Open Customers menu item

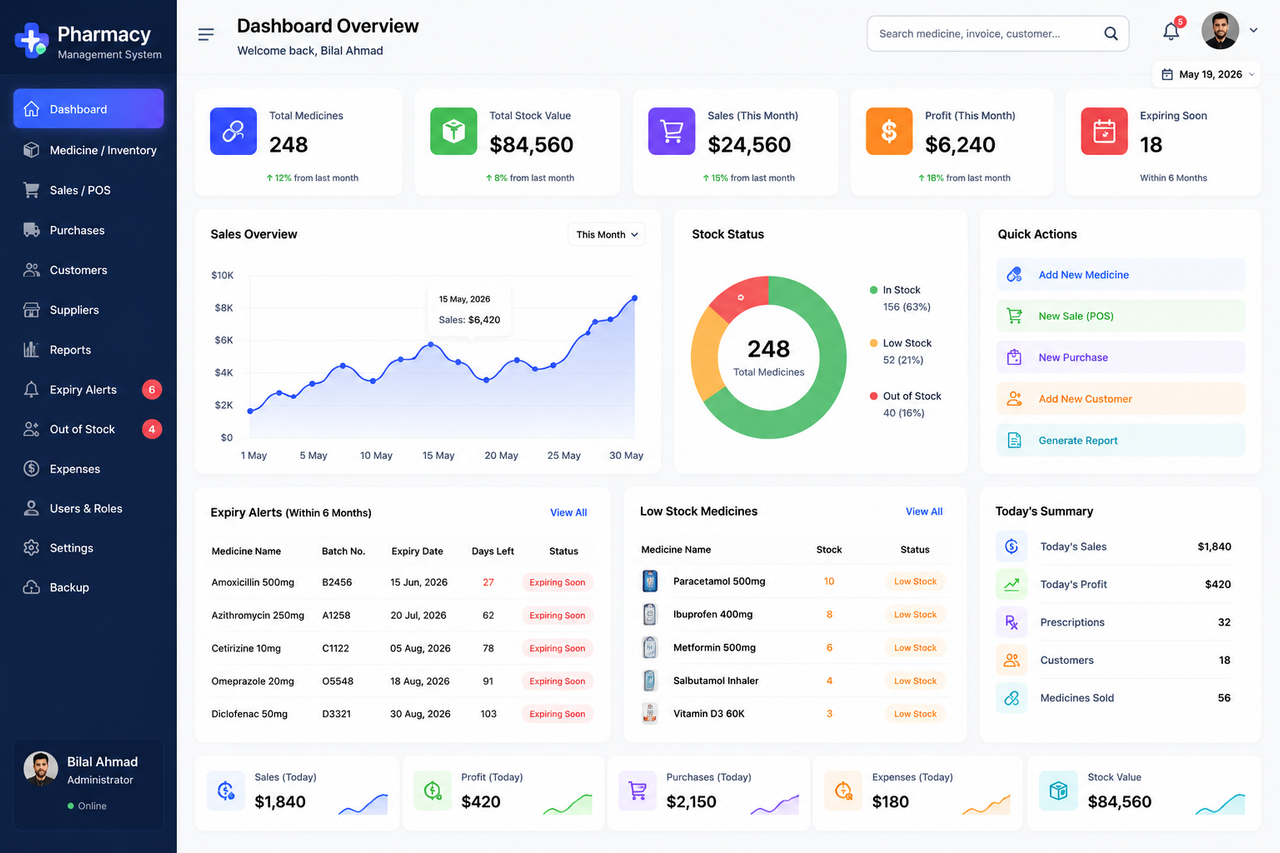[x=88, y=270]
